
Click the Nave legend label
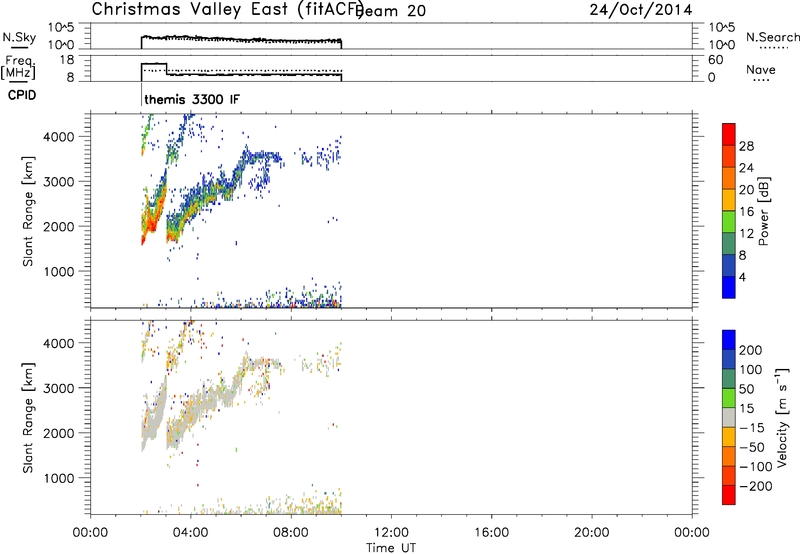tap(760, 69)
